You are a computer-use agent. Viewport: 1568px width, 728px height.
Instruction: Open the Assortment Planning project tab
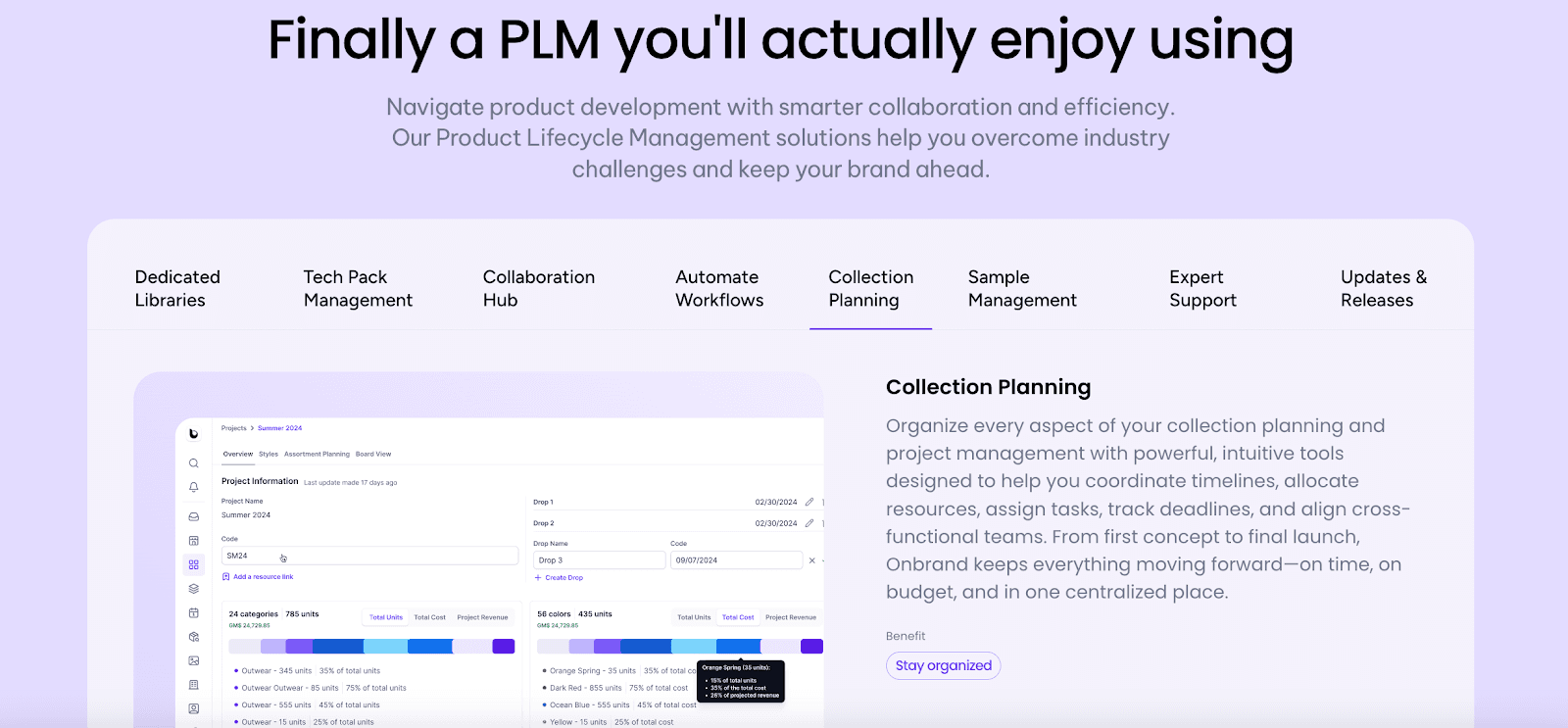click(x=317, y=455)
